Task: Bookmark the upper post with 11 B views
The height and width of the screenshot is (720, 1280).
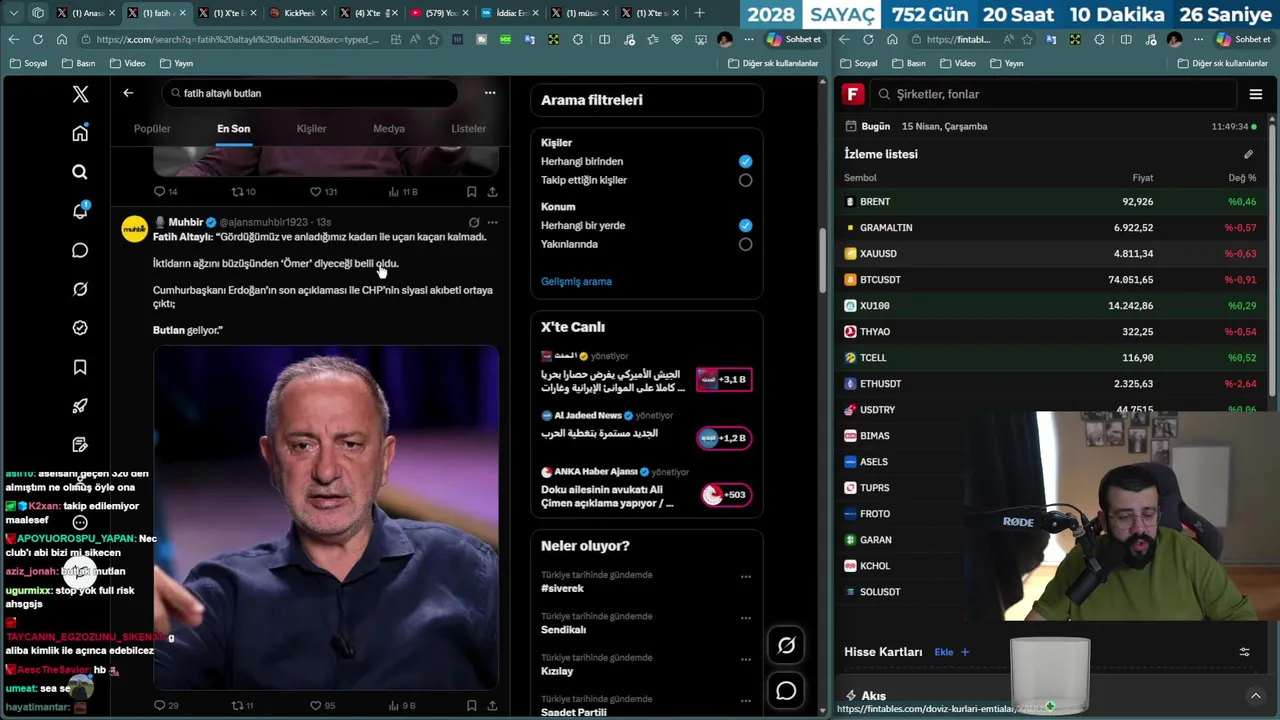Action: tap(471, 192)
